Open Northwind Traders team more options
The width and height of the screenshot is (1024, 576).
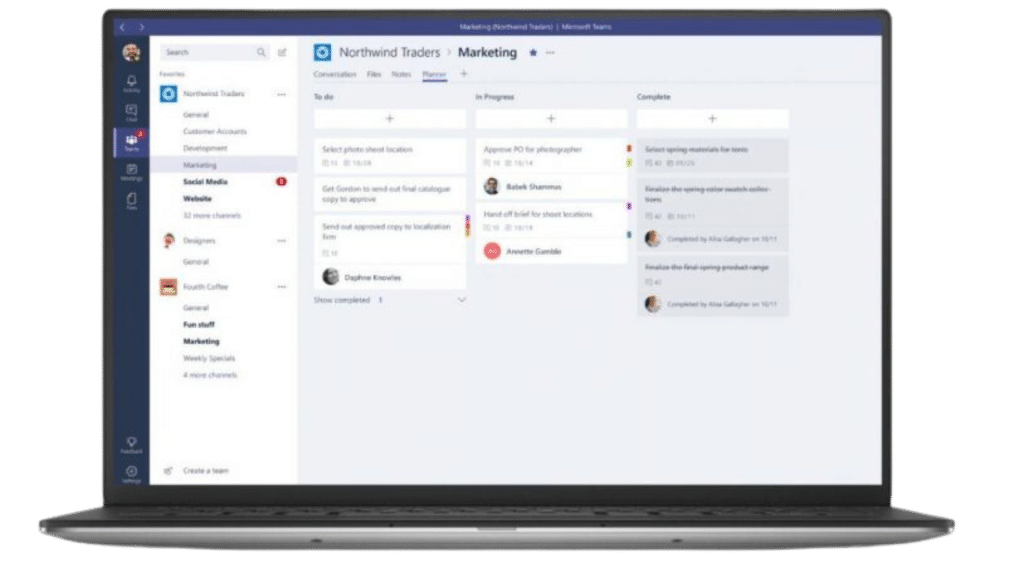point(281,94)
